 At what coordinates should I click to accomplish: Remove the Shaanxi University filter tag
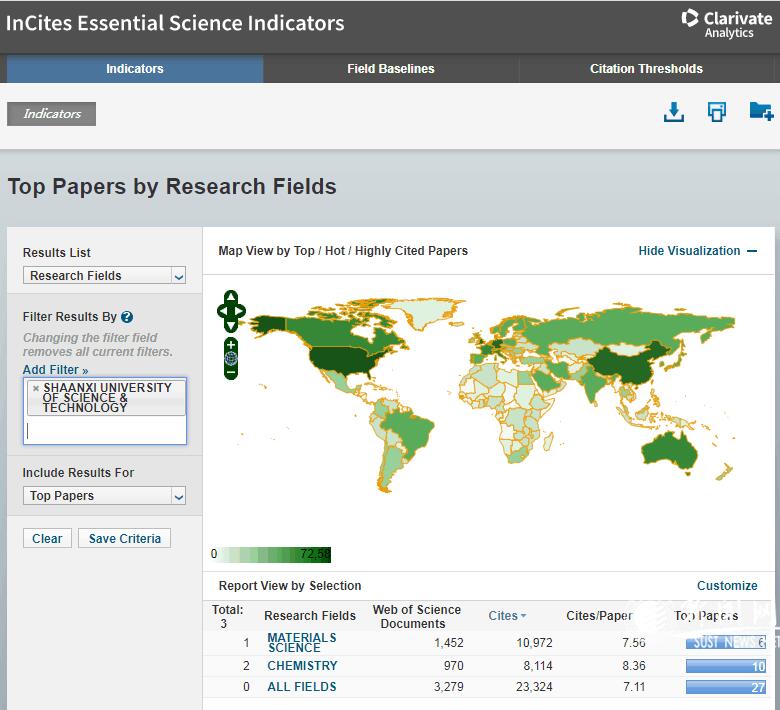36,388
